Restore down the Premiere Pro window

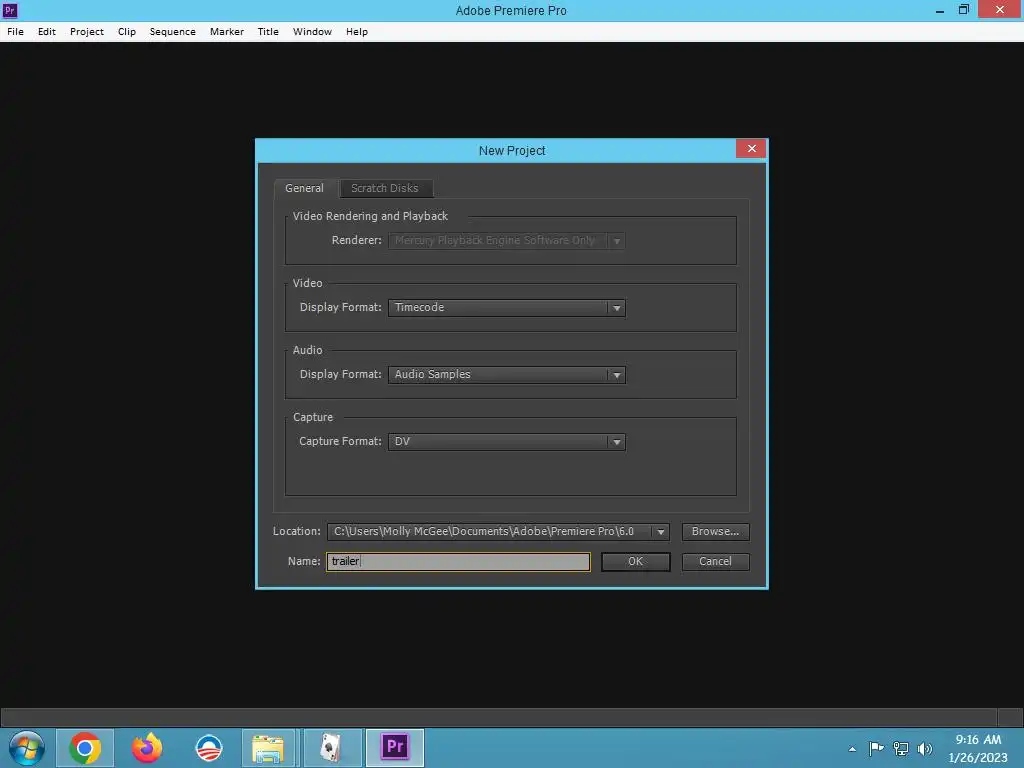point(964,10)
